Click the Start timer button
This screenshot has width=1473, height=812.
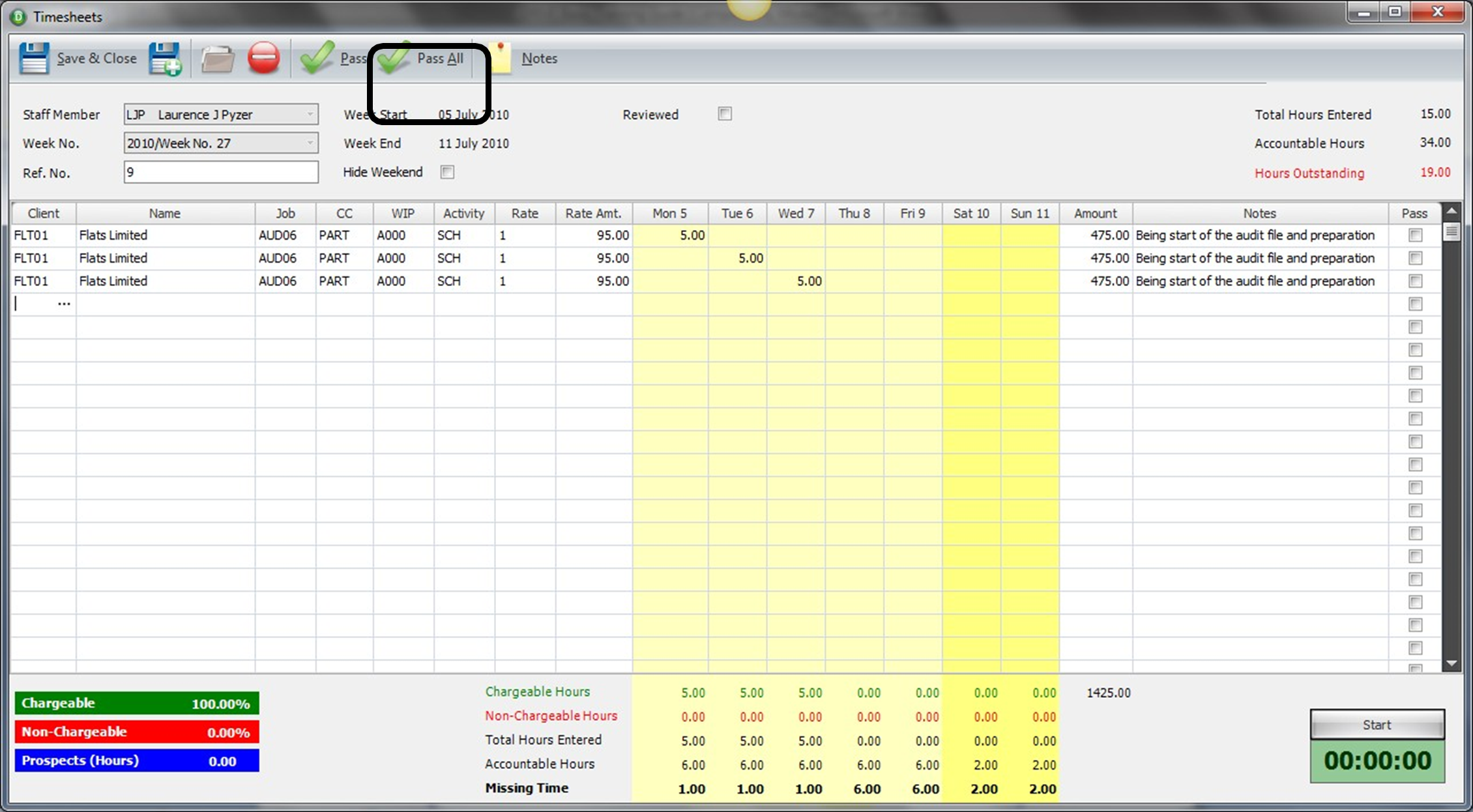pyautogui.click(x=1377, y=725)
